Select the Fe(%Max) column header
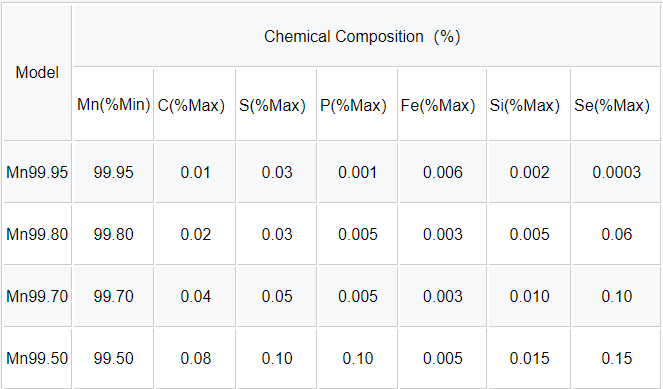Screen dimensions: 663x389 pyautogui.click(x=443, y=104)
